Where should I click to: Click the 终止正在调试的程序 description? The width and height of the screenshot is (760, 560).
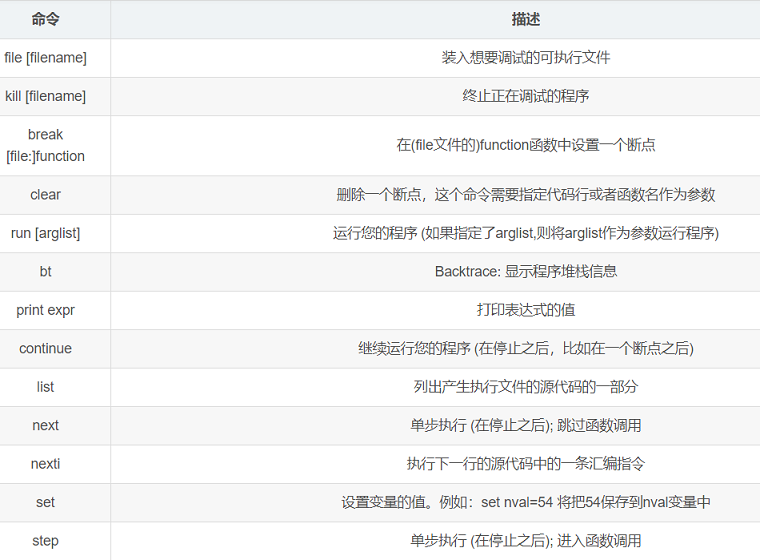525,96
